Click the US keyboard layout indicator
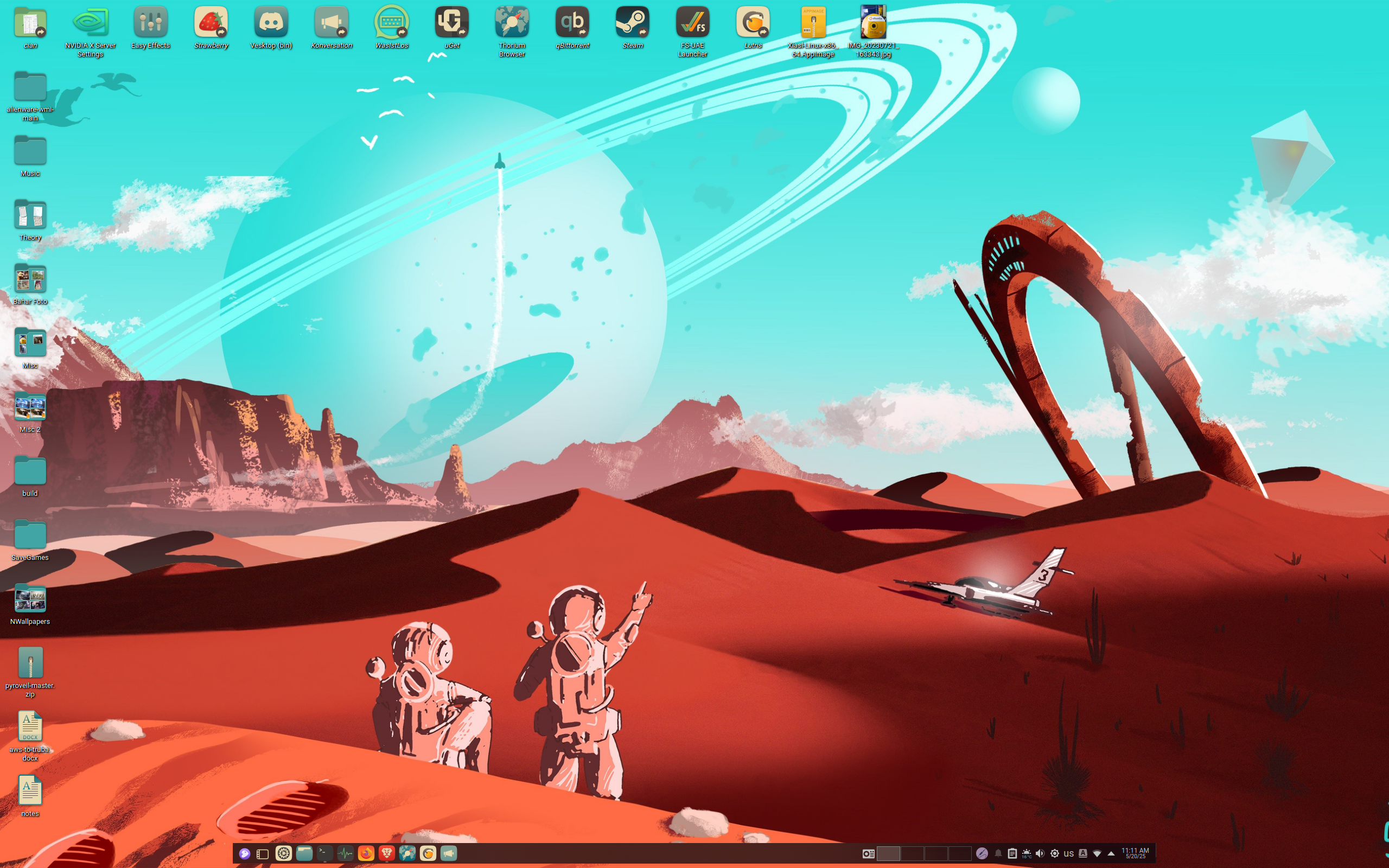 (1069, 854)
